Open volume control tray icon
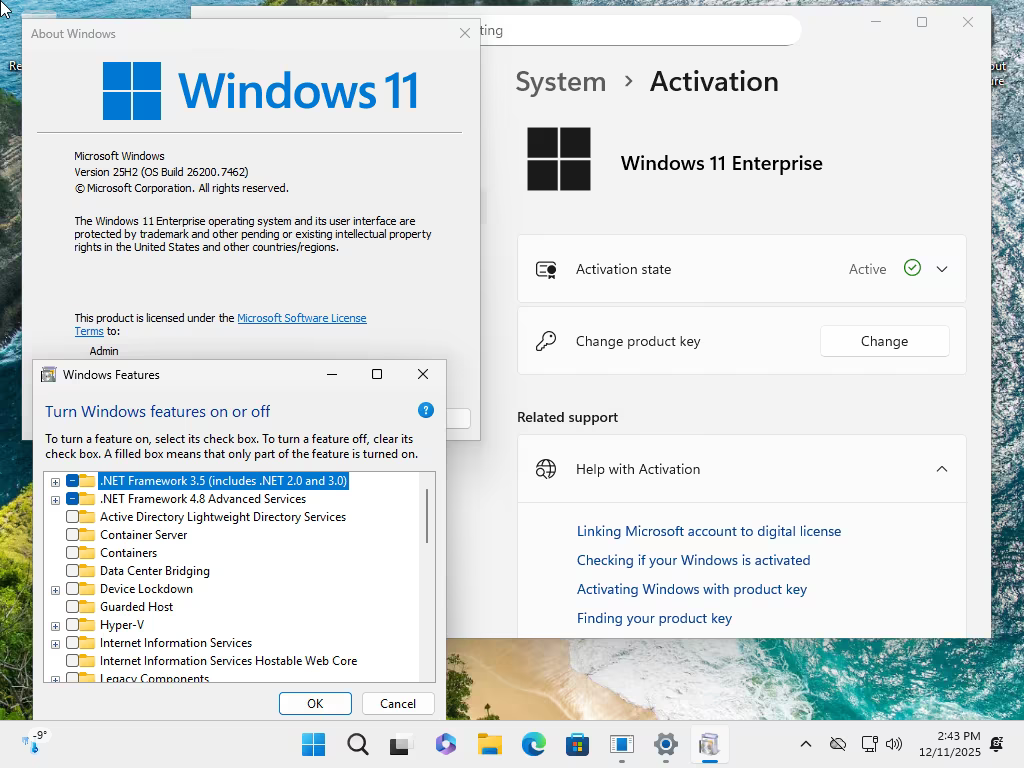The image size is (1024, 768). (x=894, y=744)
